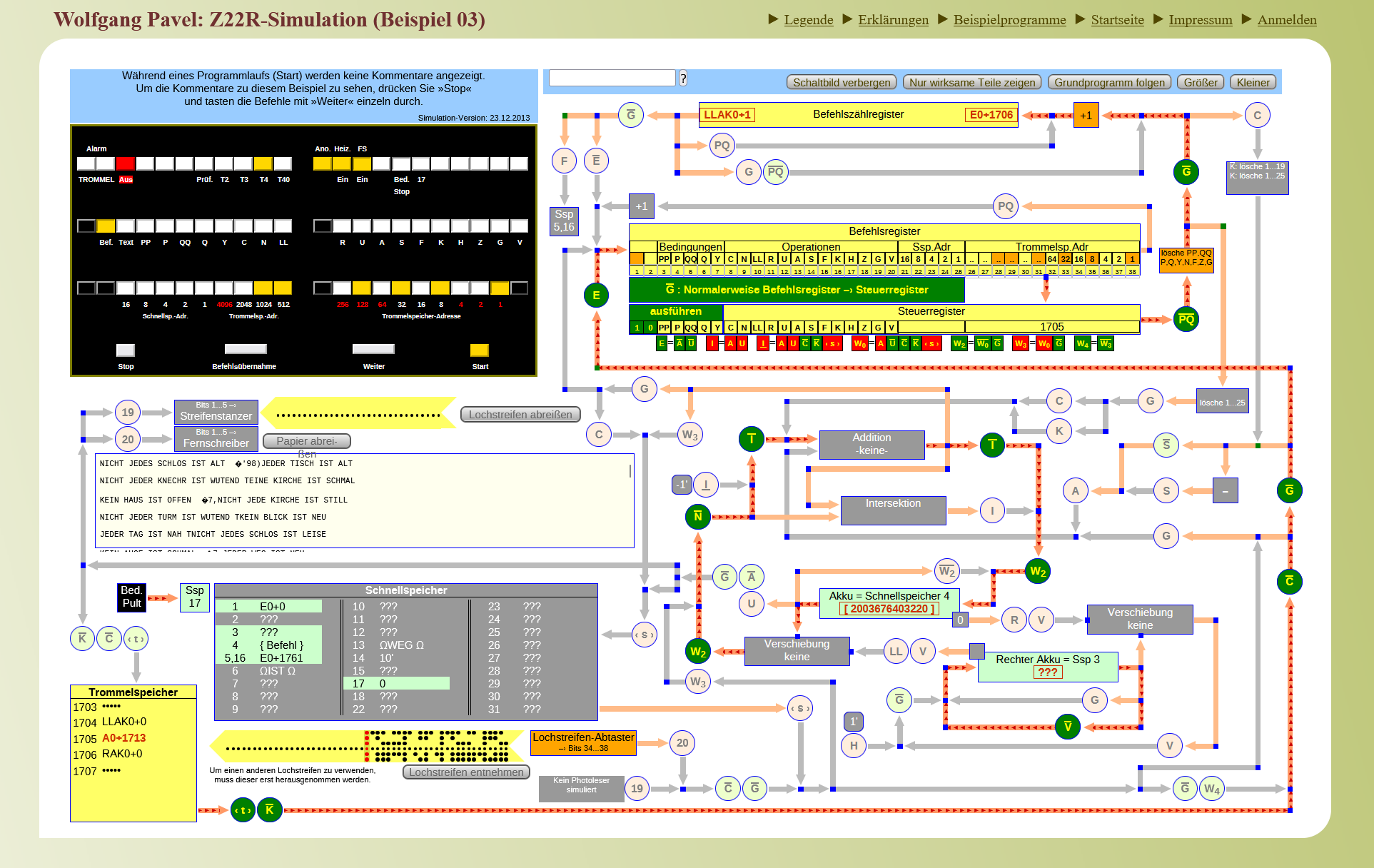Click the question mark help button
This screenshot has height=868, width=1374.
683,79
